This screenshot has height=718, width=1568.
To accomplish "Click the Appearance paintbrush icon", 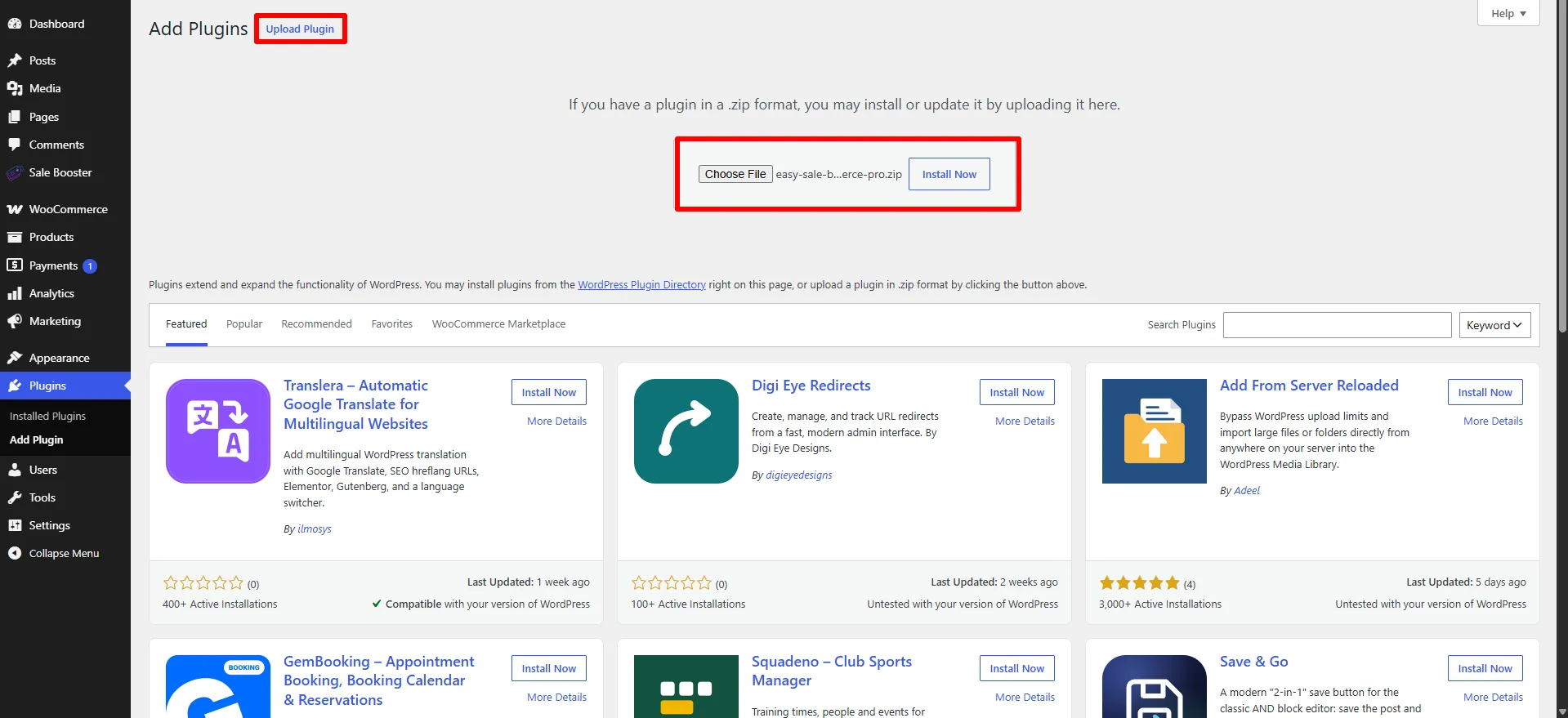I will 15,358.
